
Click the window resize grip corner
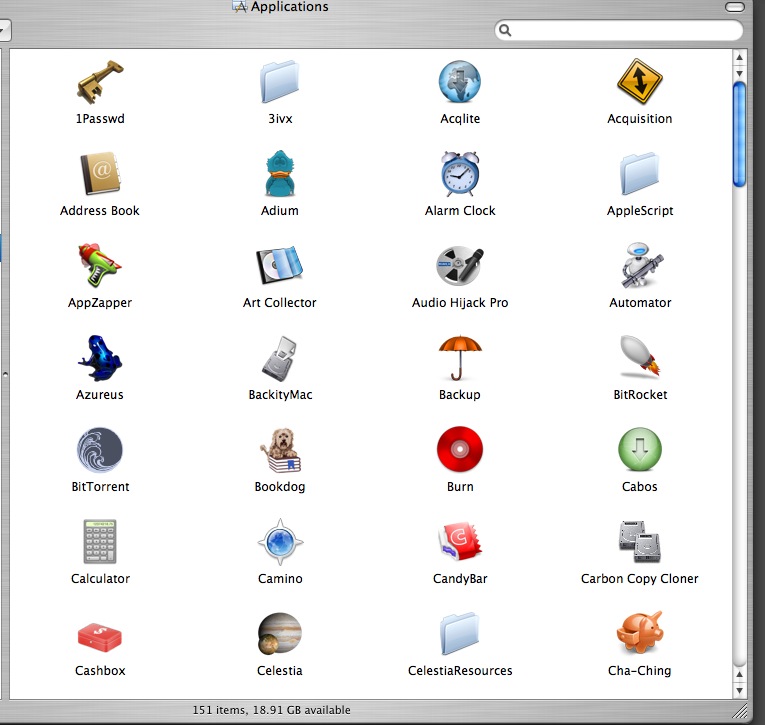tap(740, 711)
